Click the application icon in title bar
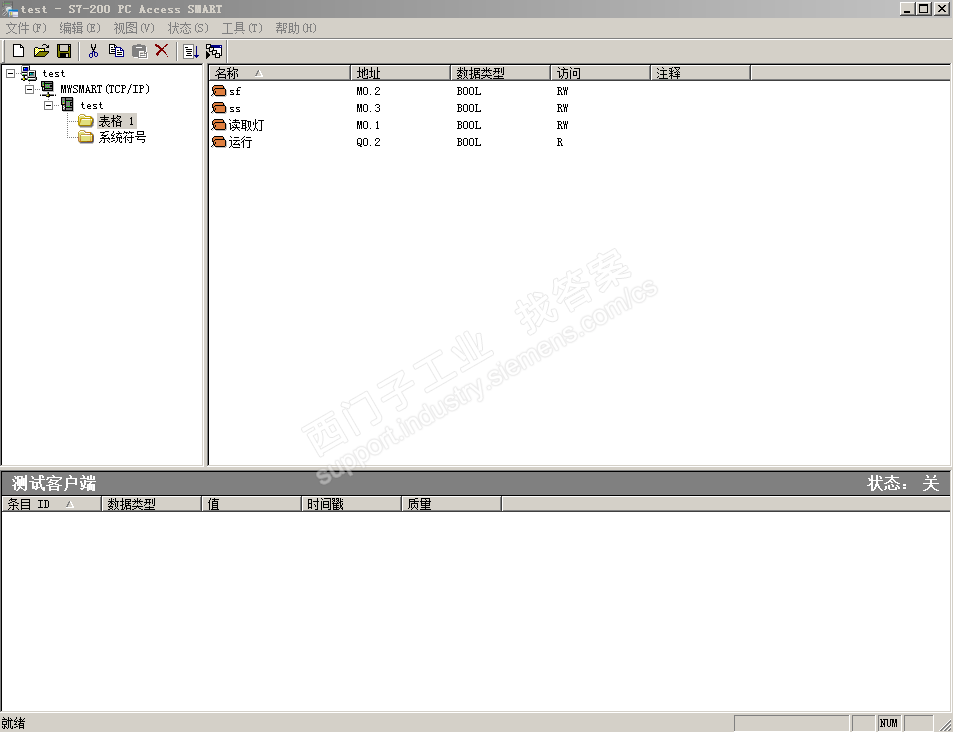 (x=10, y=9)
